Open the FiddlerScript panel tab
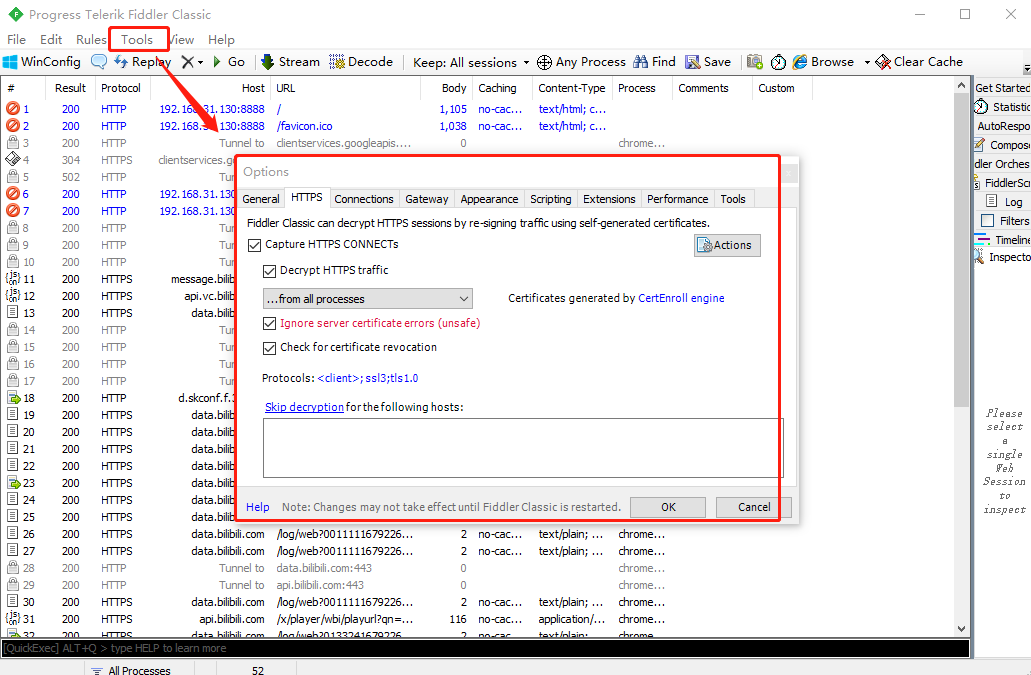 pyautogui.click(x=1002, y=183)
